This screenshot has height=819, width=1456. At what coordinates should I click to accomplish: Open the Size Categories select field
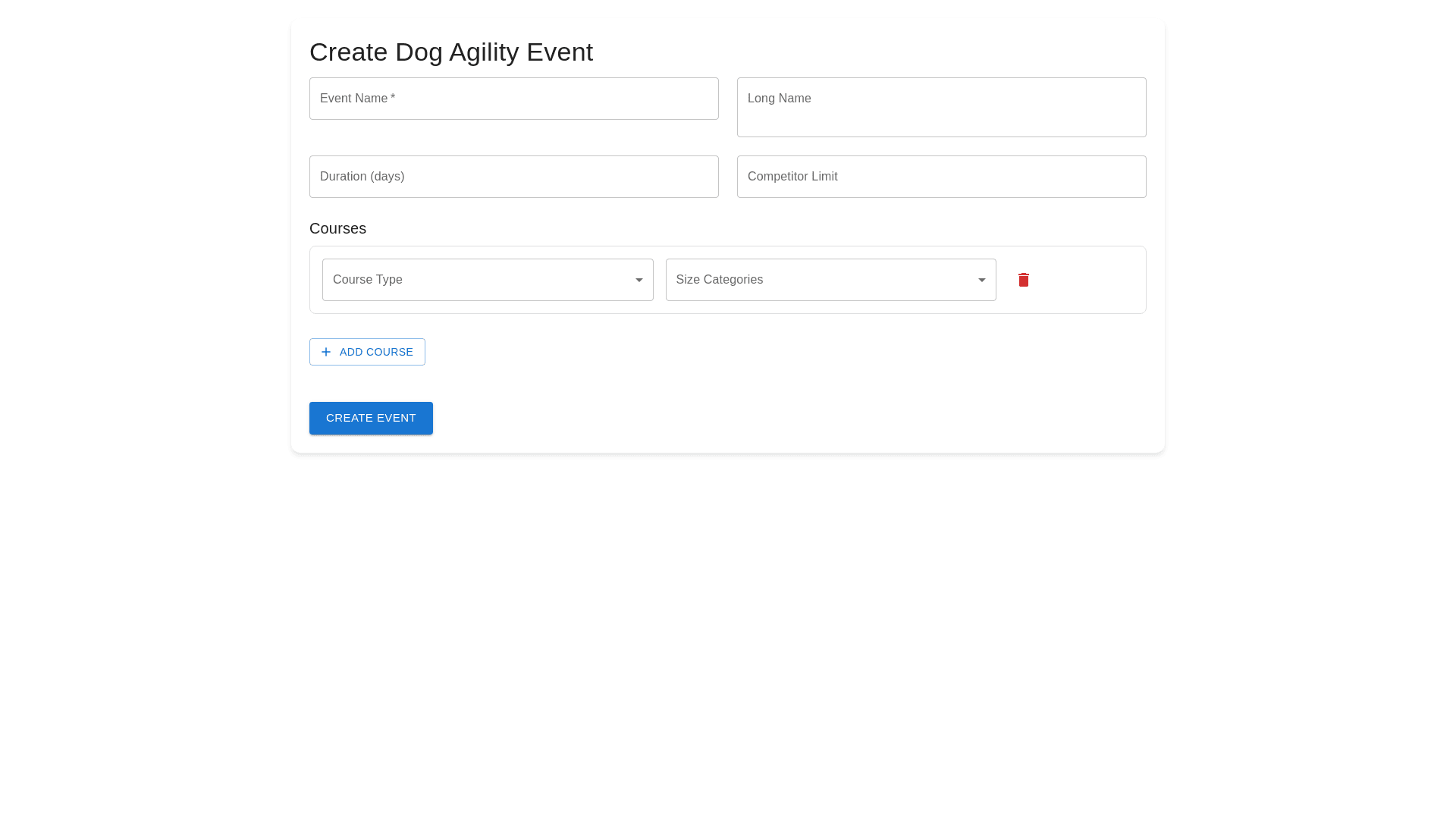(x=830, y=280)
